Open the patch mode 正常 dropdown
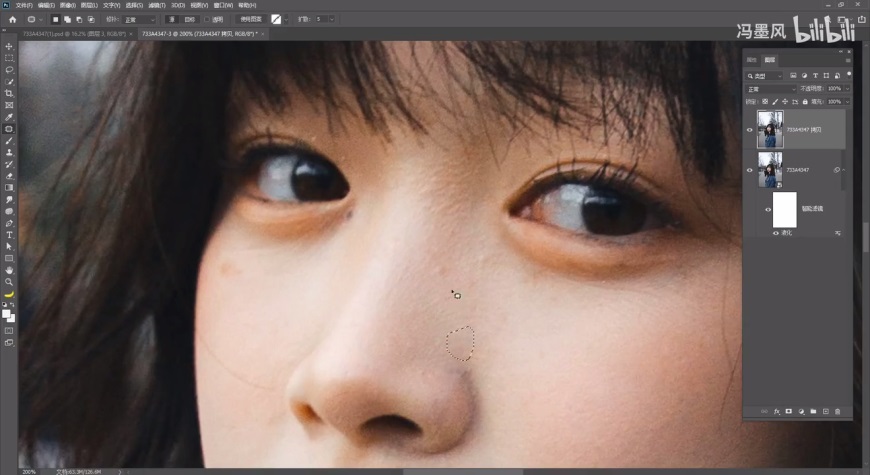This screenshot has height=475, width=870. point(140,19)
